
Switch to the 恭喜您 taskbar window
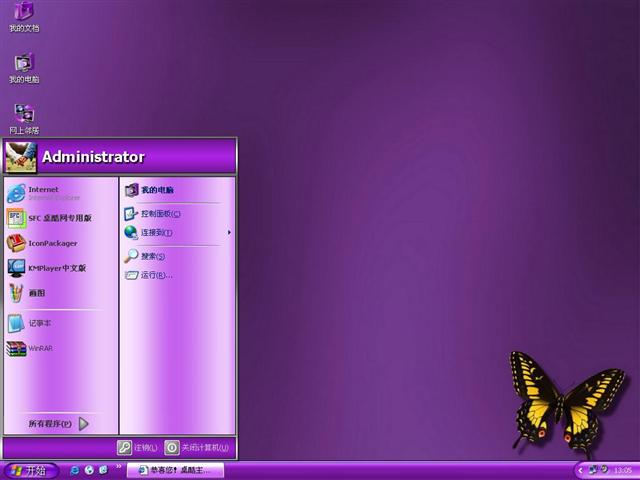pos(176,470)
